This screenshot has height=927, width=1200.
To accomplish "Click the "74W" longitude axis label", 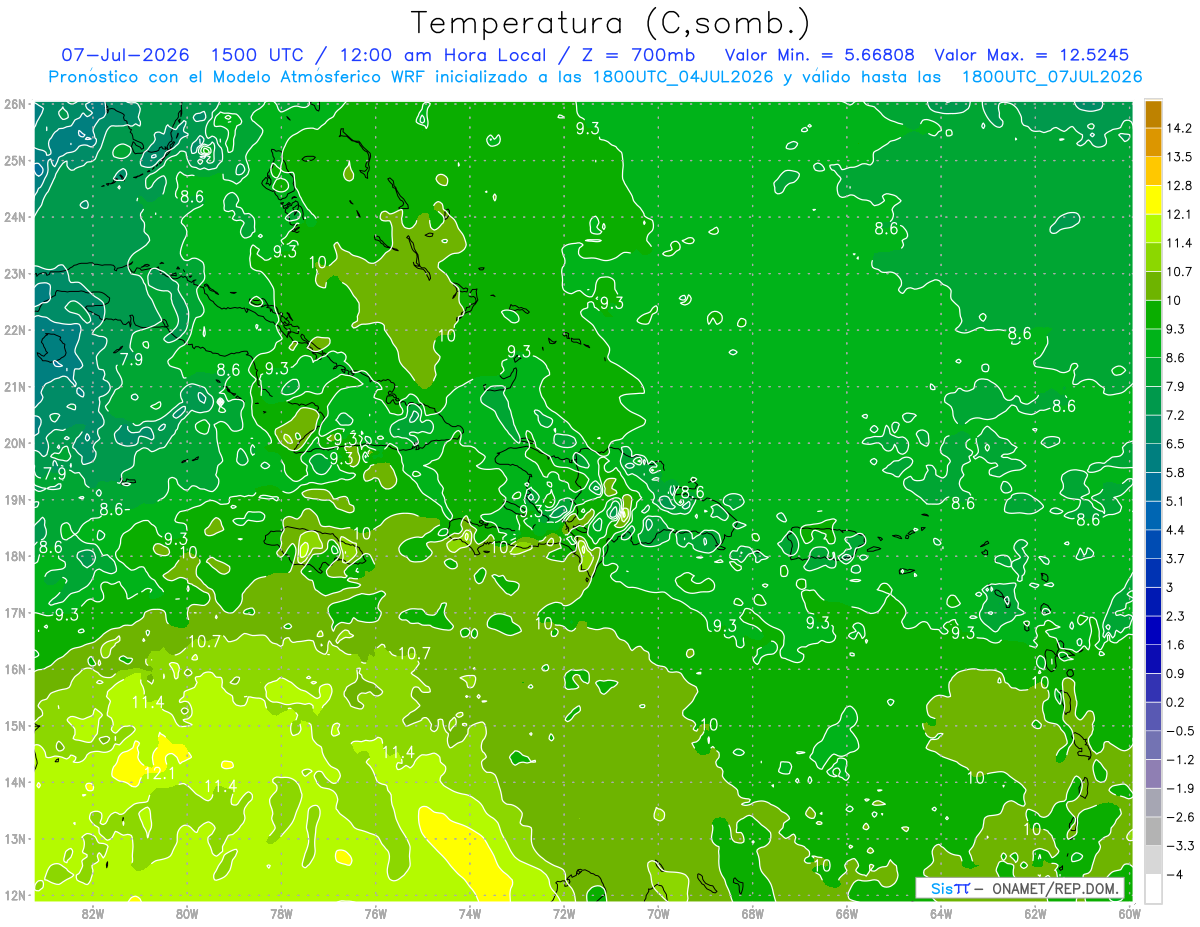I will (x=470, y=914).
